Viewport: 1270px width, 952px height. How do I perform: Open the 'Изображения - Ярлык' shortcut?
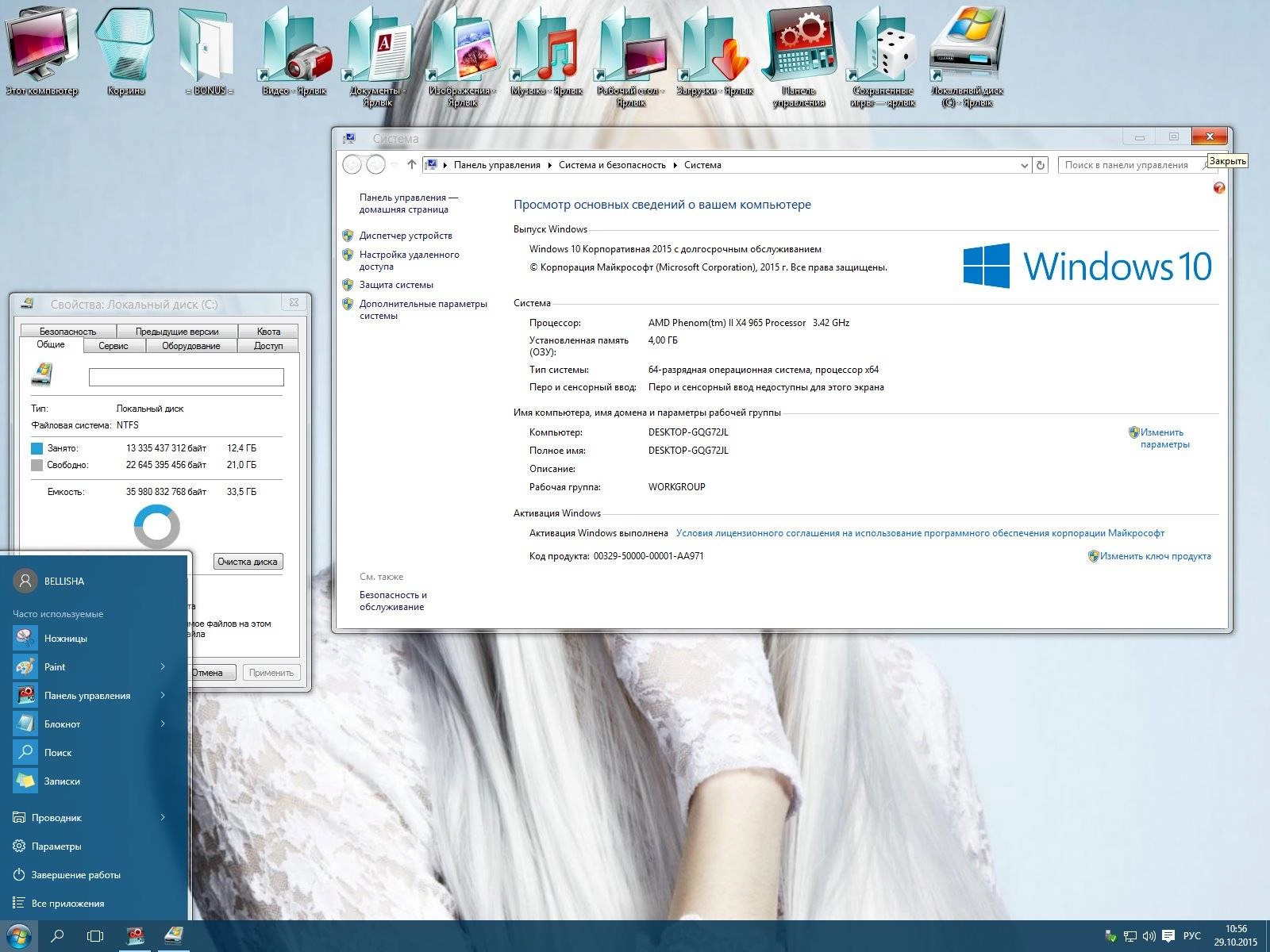tap(462, 56)
